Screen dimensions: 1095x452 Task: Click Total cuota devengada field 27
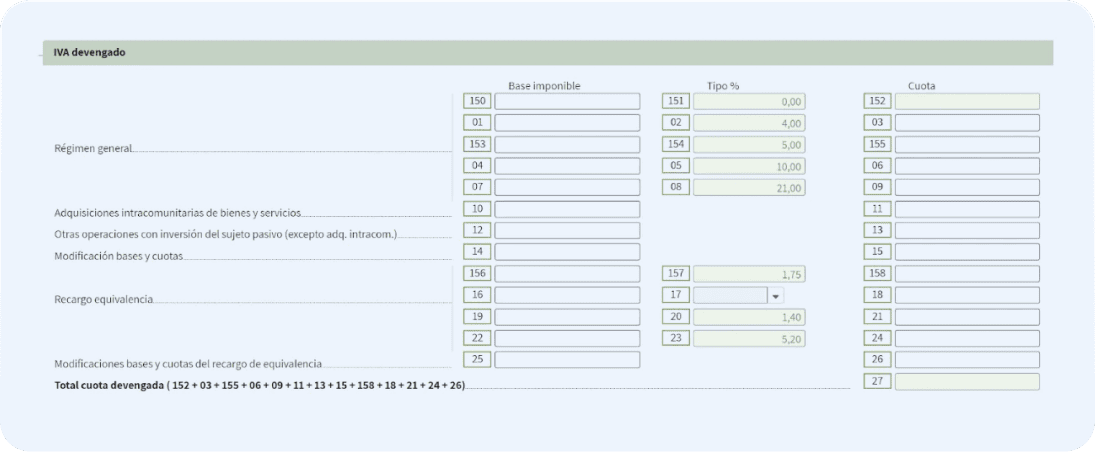(967, 382)
